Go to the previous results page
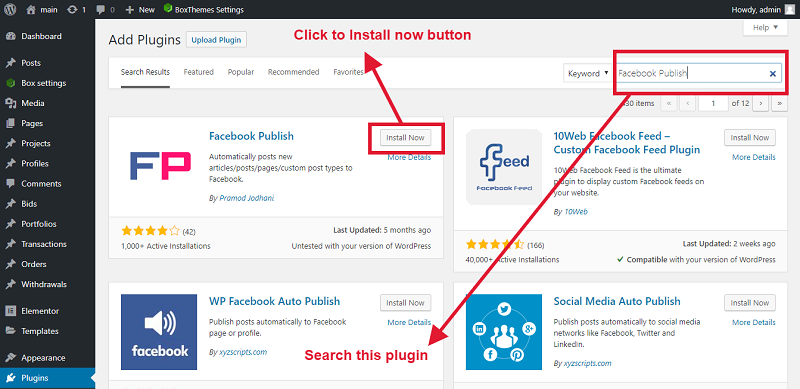The height and width of the screenshot is (389, 800). click(688, 103)
